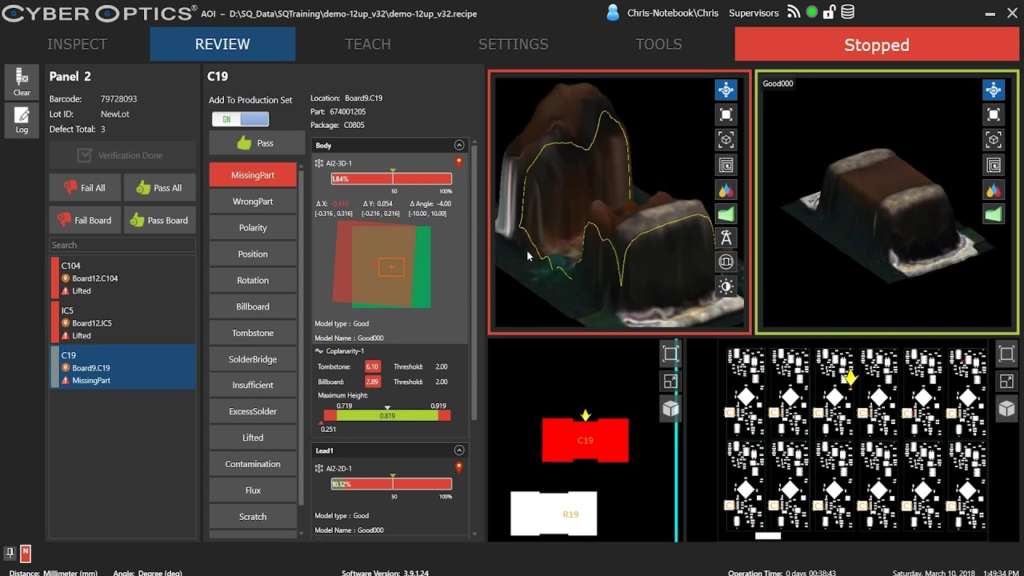Click the color channels icon in defect 3D view
This screenshot has height=576, width=1024.
point(726,189)
